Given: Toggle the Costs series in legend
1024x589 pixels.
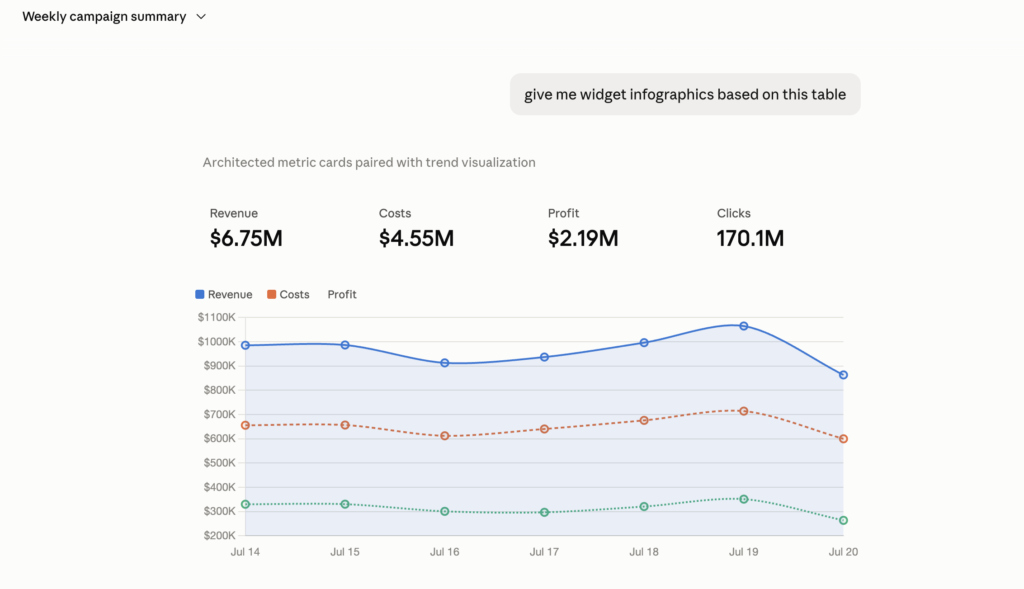Looking at the screenshot, I should coord(288,294).
